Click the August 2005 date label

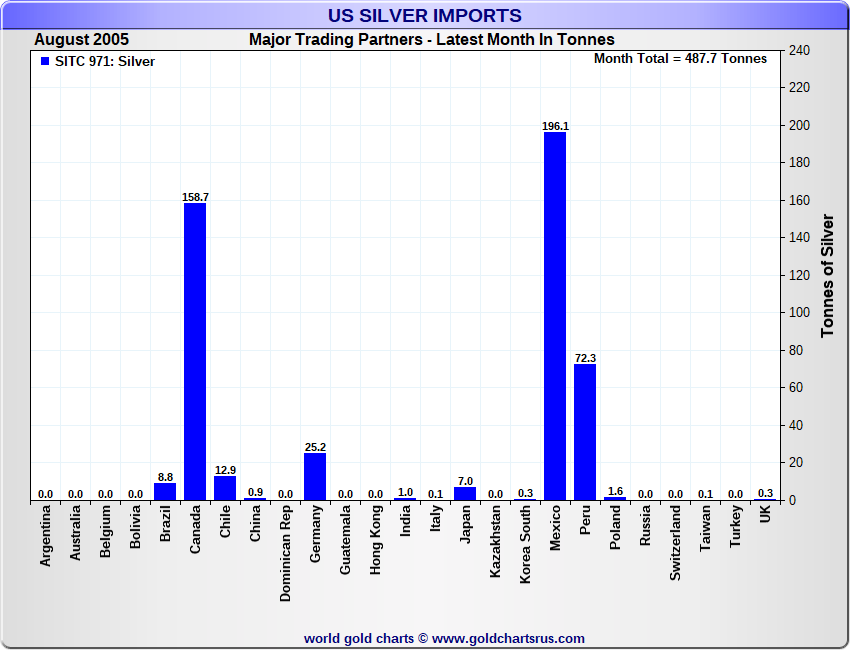point(81,40)
